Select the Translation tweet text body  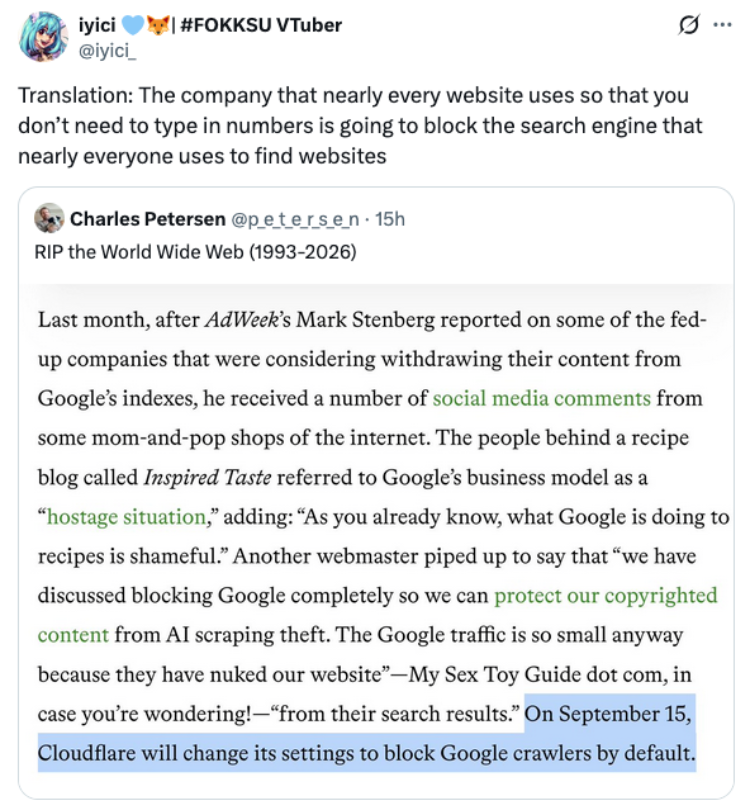click(x=360, y=126)
